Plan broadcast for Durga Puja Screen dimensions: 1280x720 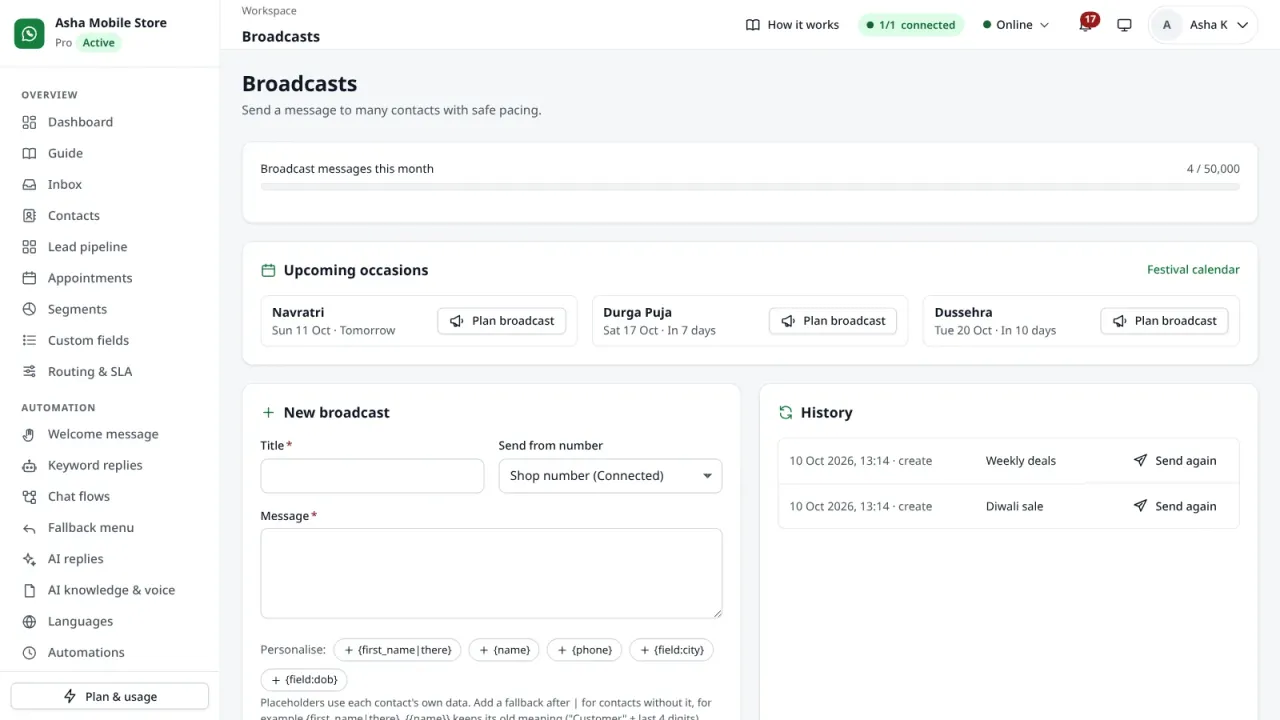[x=833, y=321]
